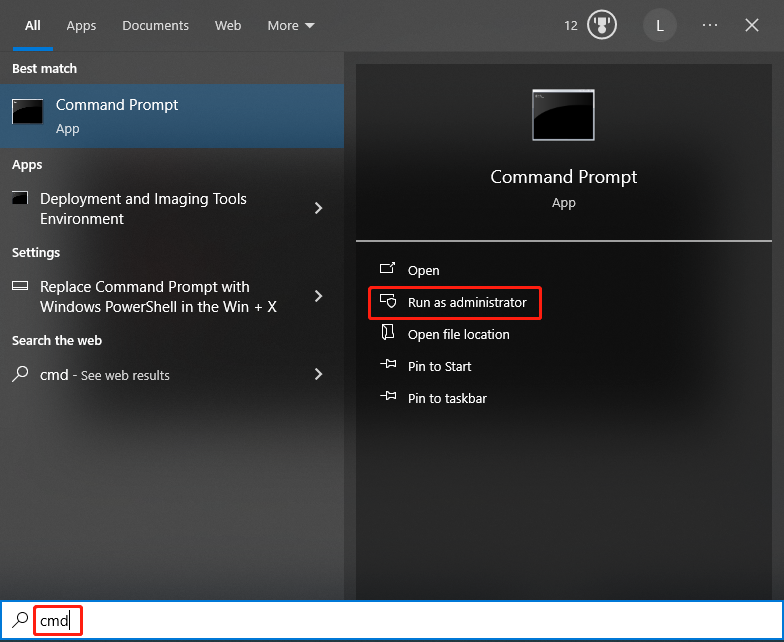Image resolution: width=784 pixels, height=642 pixels.
Task: Close the search panel with X
Action: coord(752,25)
